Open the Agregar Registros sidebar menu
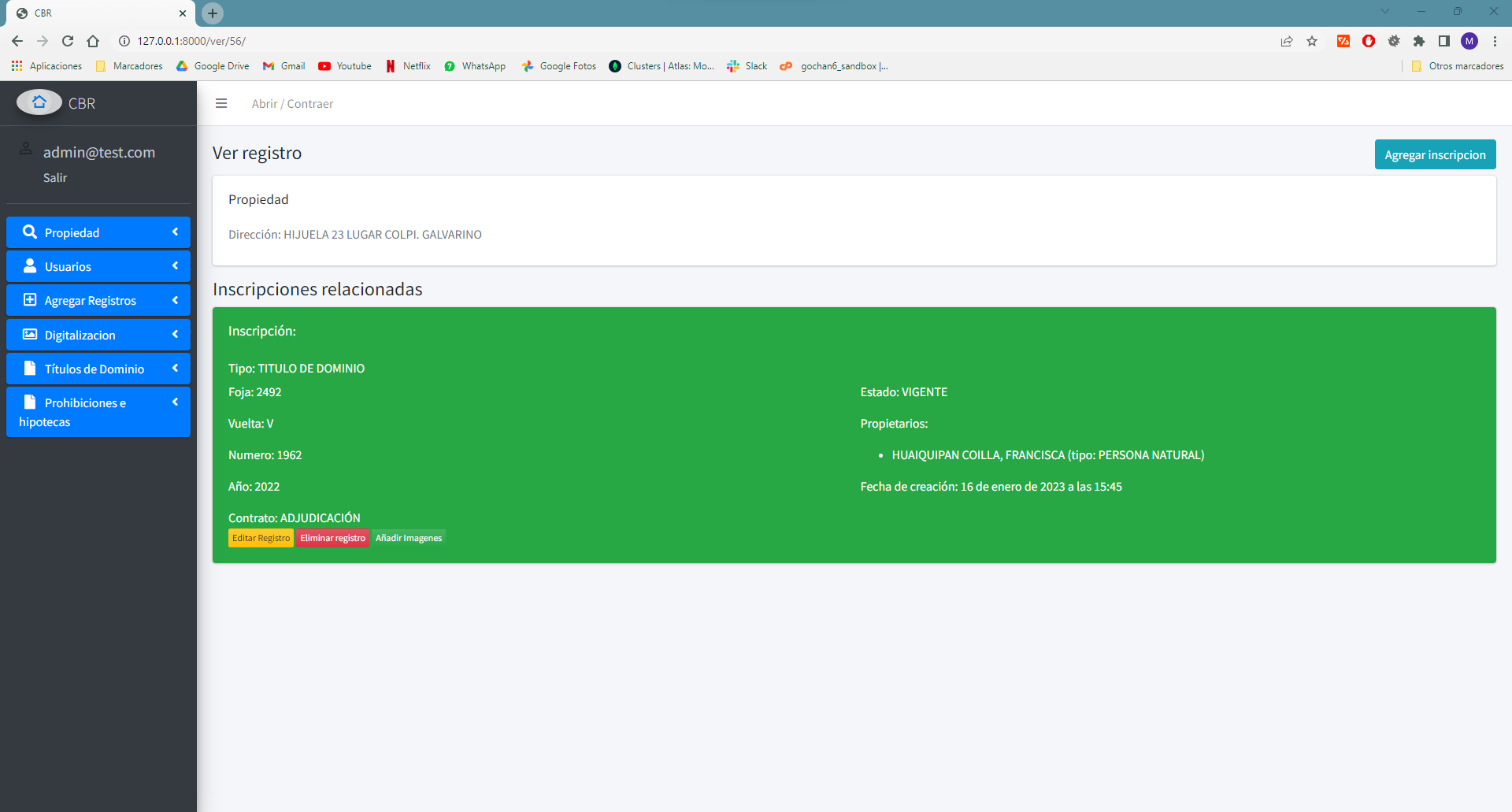This screenshot has height=812, width=1512. 91,301
